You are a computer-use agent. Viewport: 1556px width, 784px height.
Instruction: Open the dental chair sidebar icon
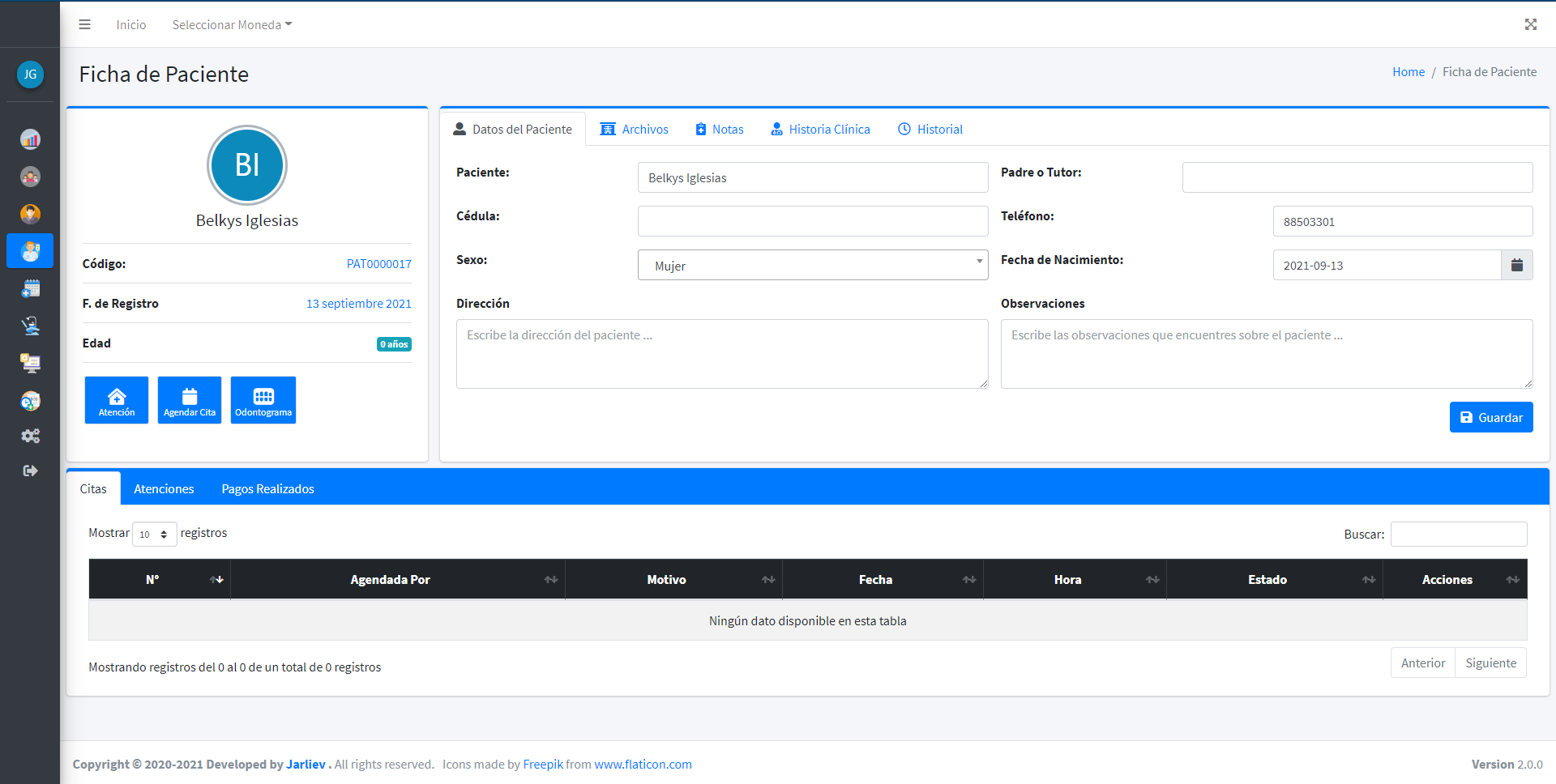(x=30, y=326)
